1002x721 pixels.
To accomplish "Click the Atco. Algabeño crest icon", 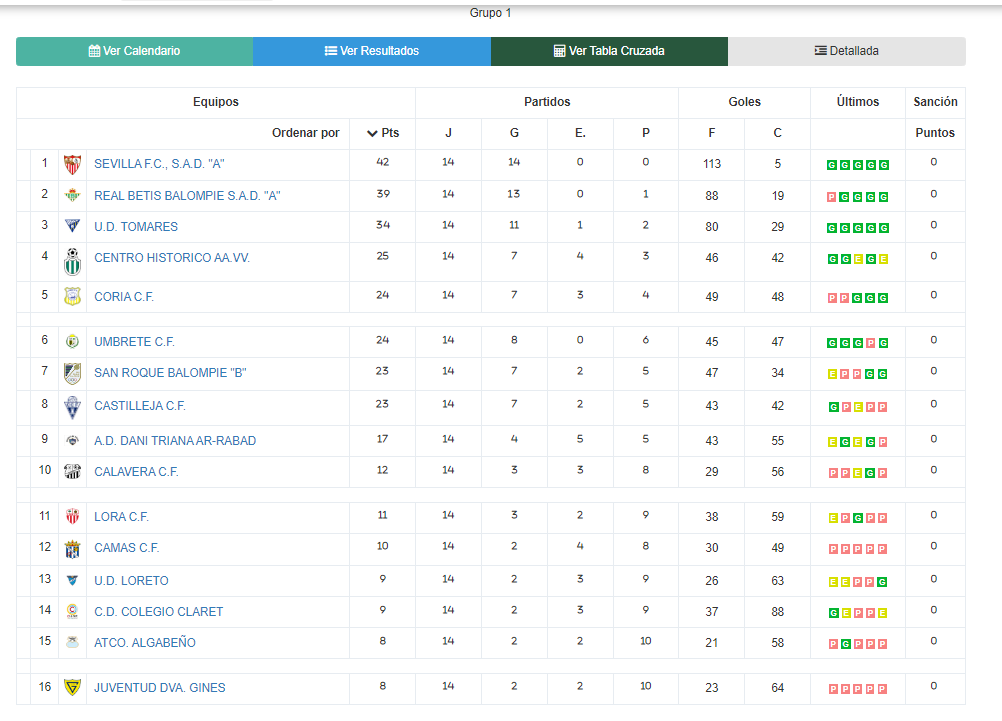I will click(73, 642).
